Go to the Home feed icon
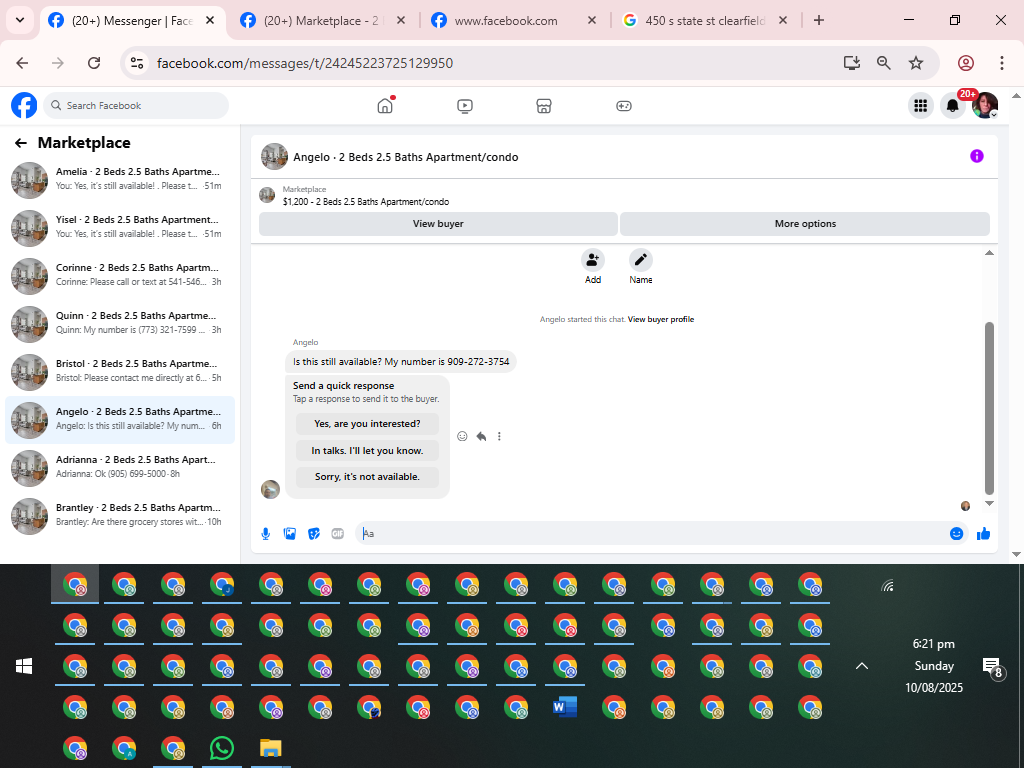The image size is (1024, 768). click(385, 105)
